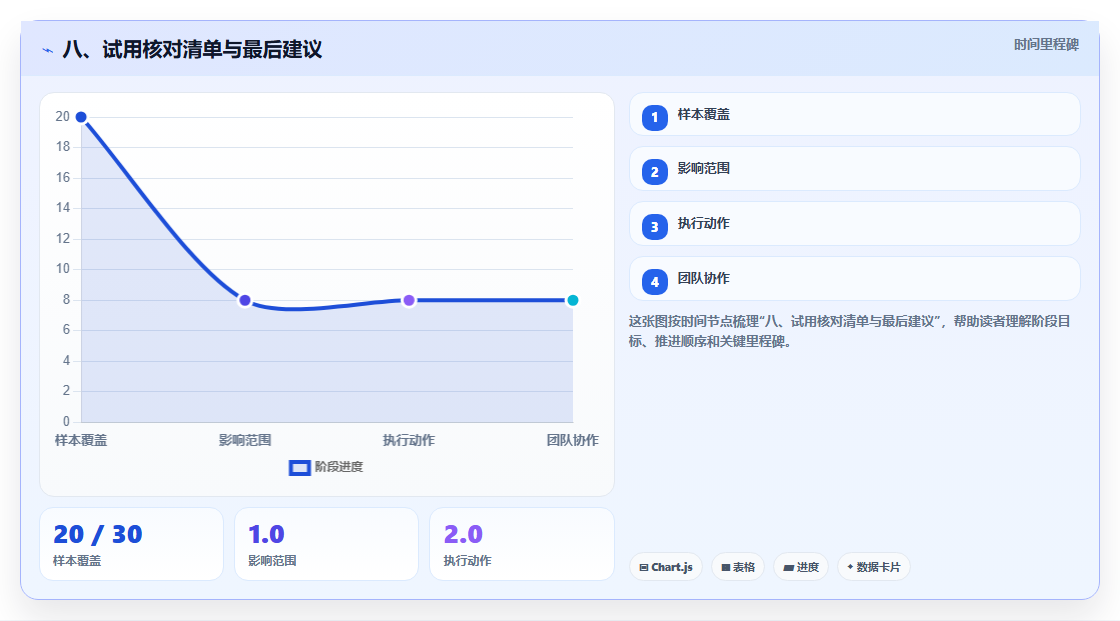This screenshot has width=1120, height=621.
Task: Click the y-axis value 10
Action: pyautogui.click(x=63, y=269)
